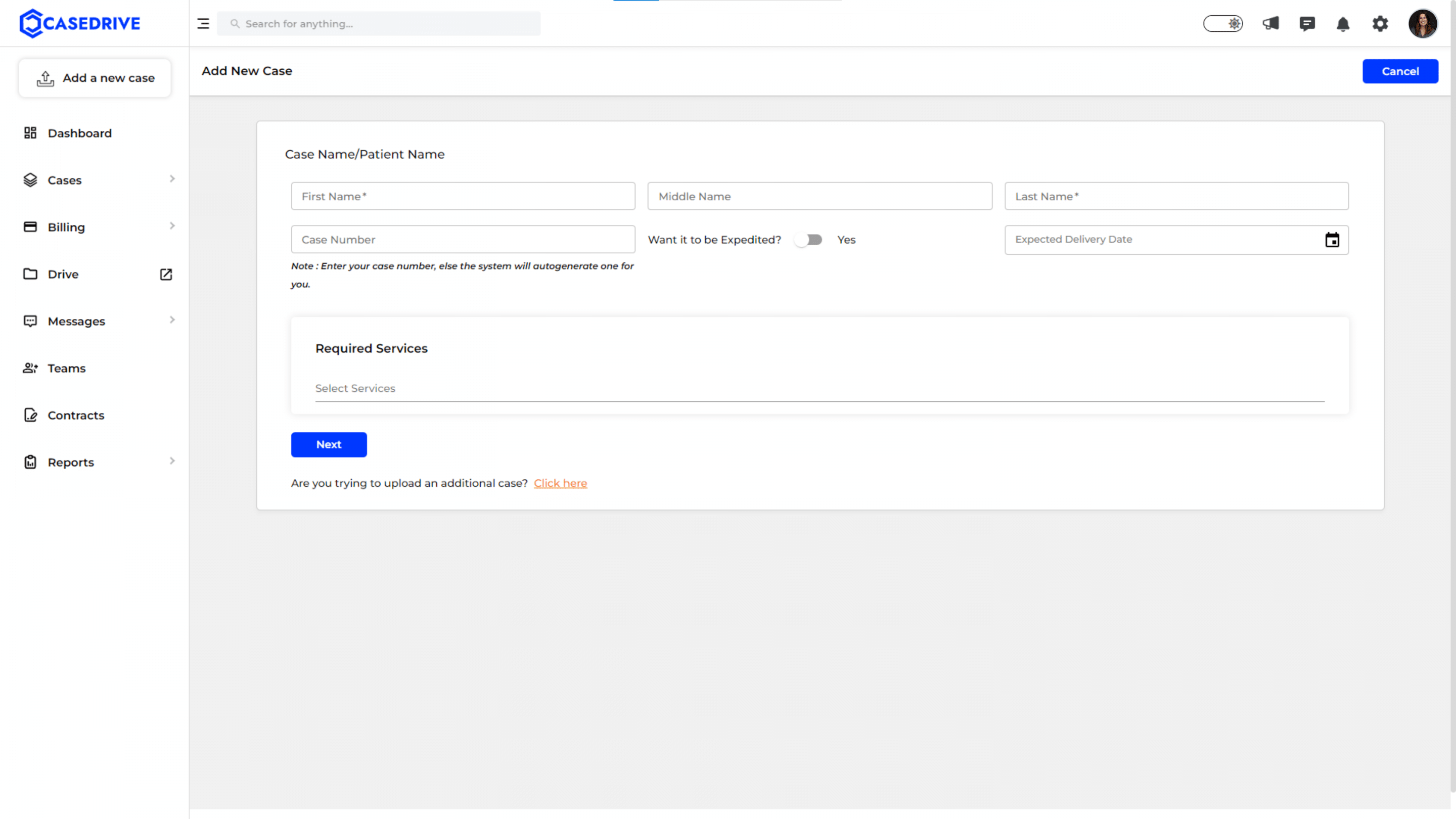Go to Dashboard in sidebar

80,133
